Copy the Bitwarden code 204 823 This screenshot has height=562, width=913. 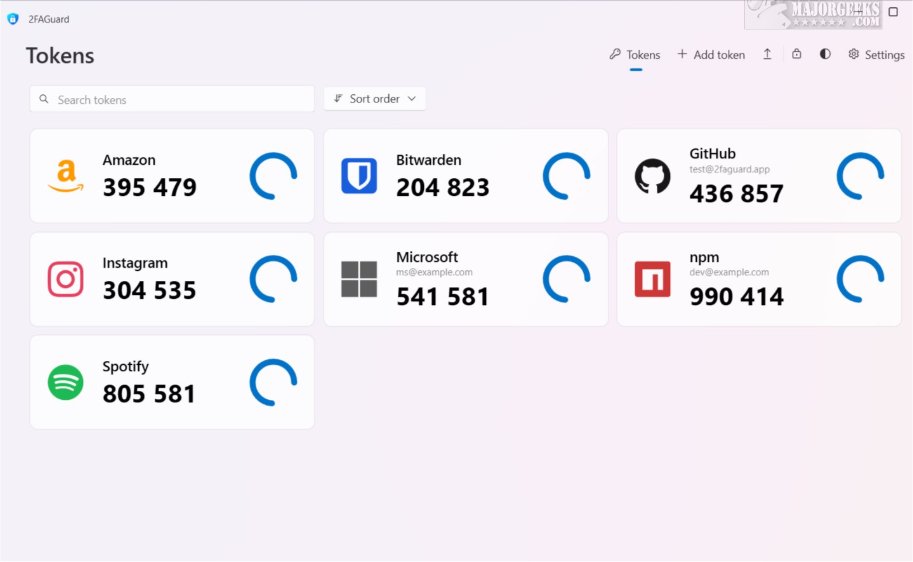(443, 188)
